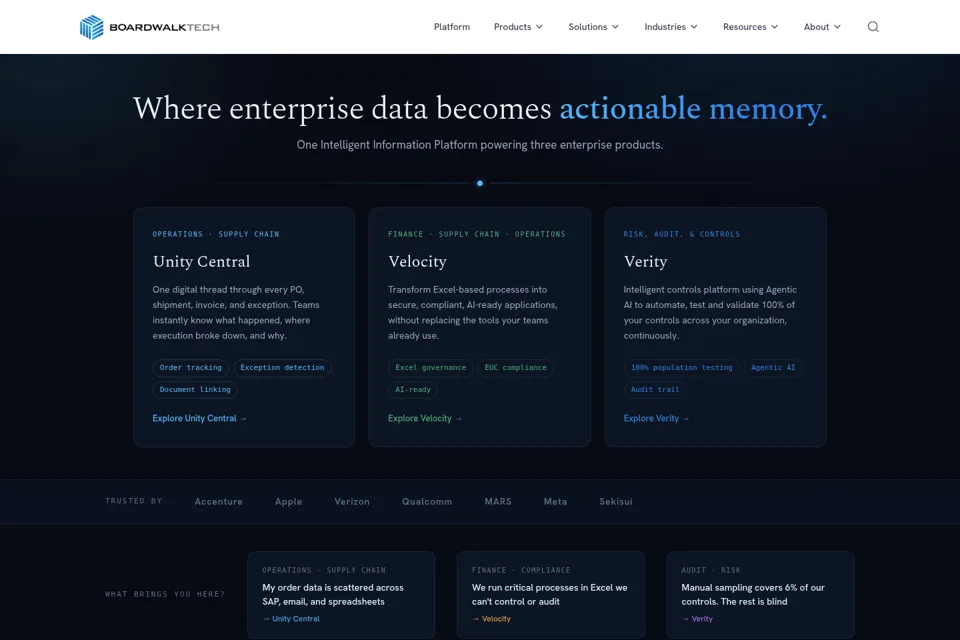Expand the Products dropdown menu
This screenshot has height=640, width=960.
coord(518,27)
